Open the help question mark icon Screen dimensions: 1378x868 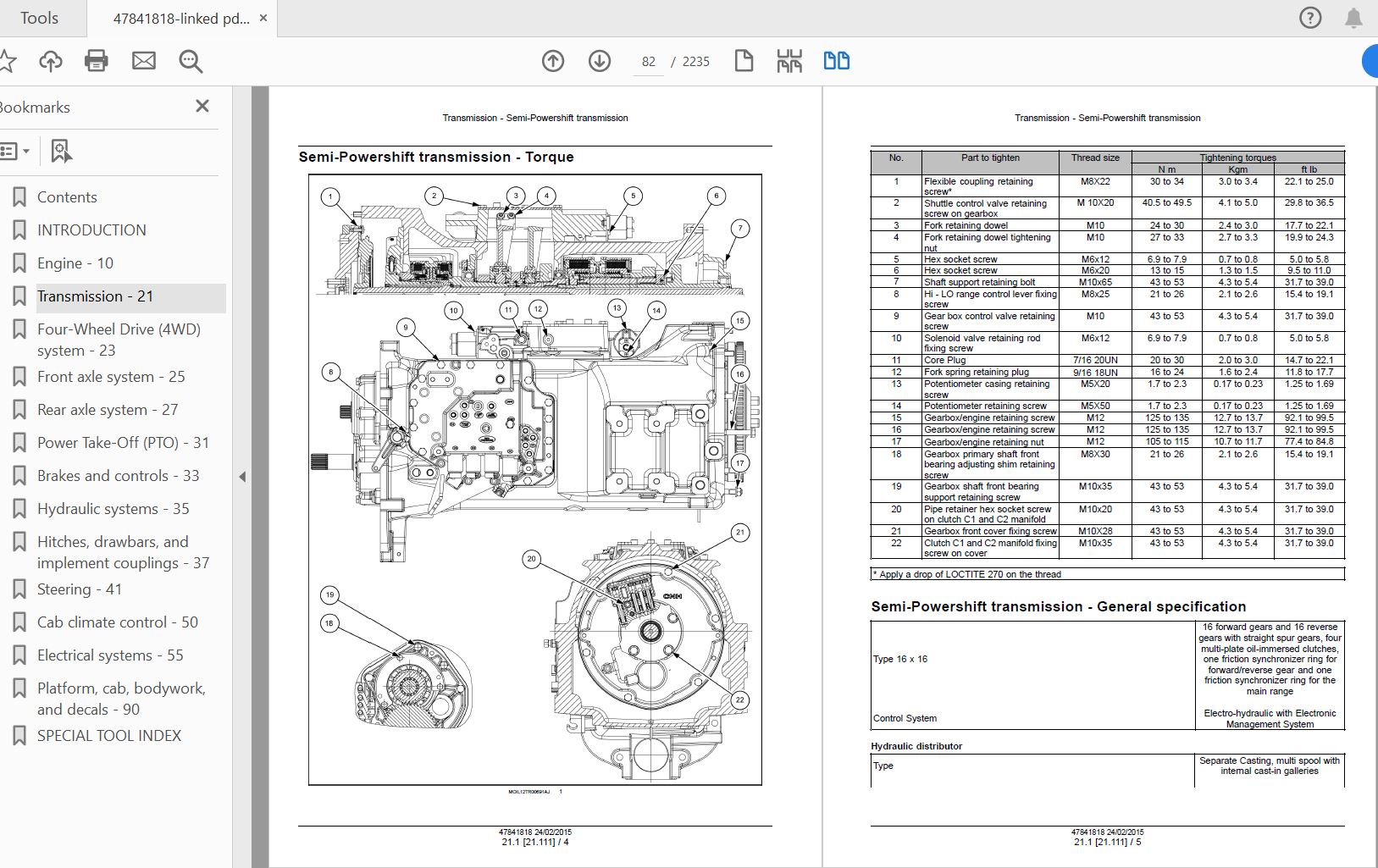pyautogui.click(x=1310, y=18)
